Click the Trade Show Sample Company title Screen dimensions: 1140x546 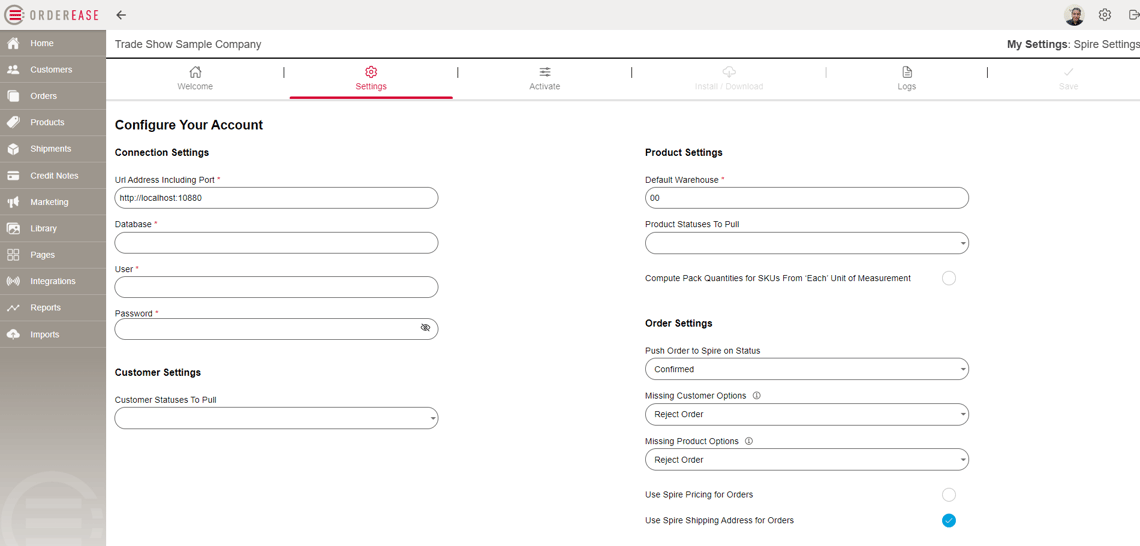tap(188, 44)
